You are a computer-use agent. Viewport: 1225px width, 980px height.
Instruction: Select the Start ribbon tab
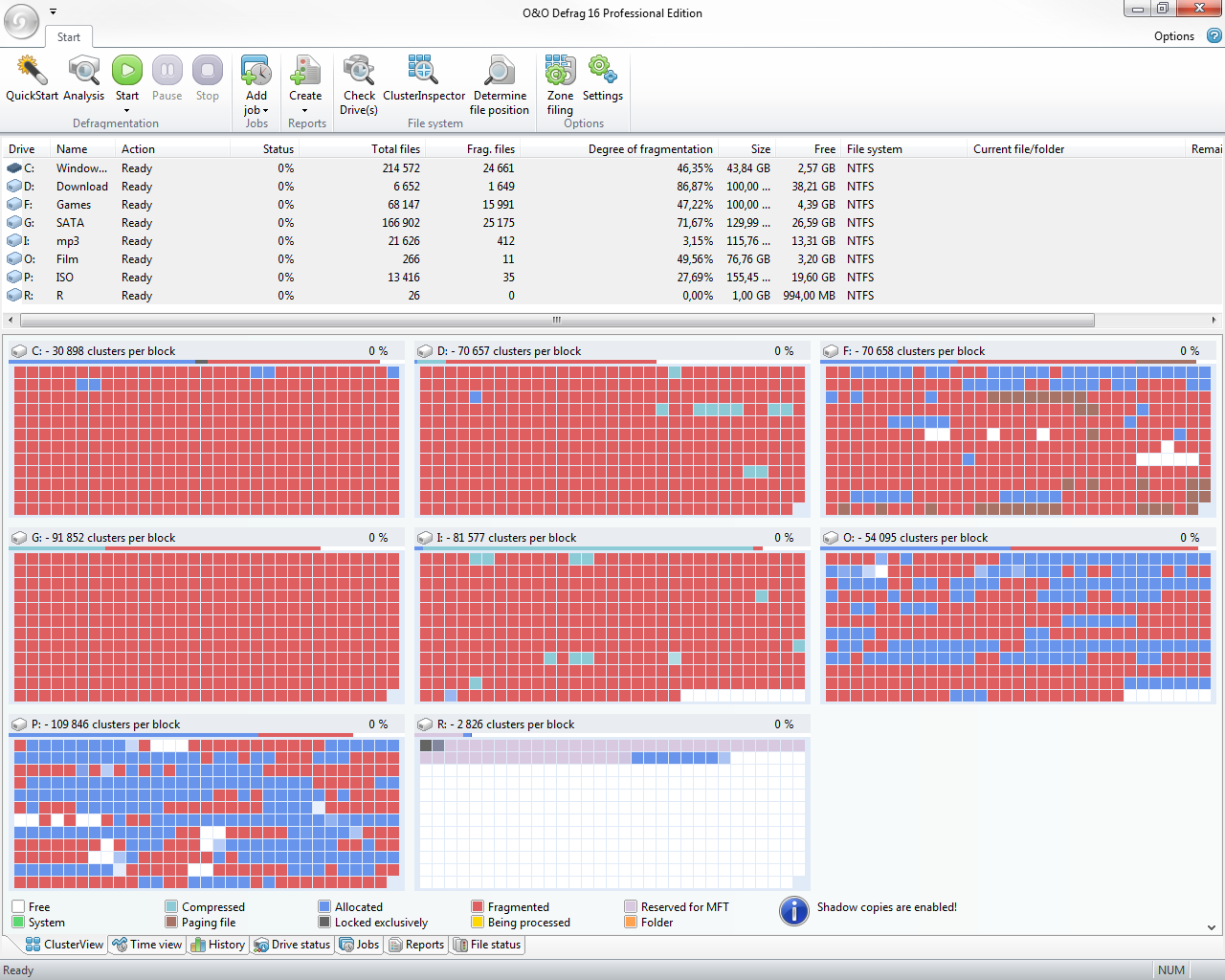[68, 37]
